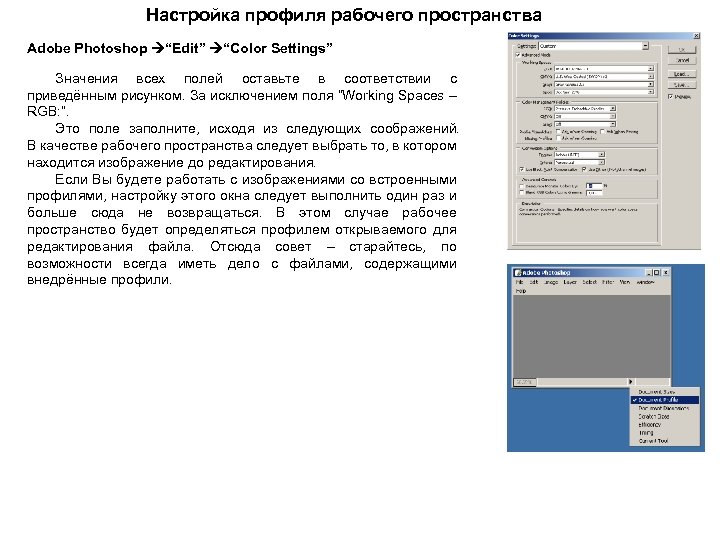Click OK in Color Settings dialog
720x540 pixels.
(x=682, y=50)
